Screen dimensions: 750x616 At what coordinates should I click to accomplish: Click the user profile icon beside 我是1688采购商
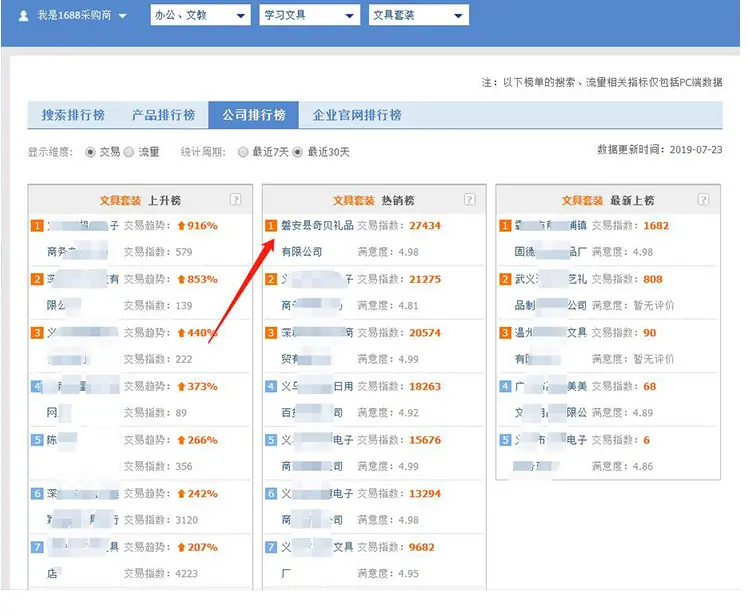pos(23,16)
